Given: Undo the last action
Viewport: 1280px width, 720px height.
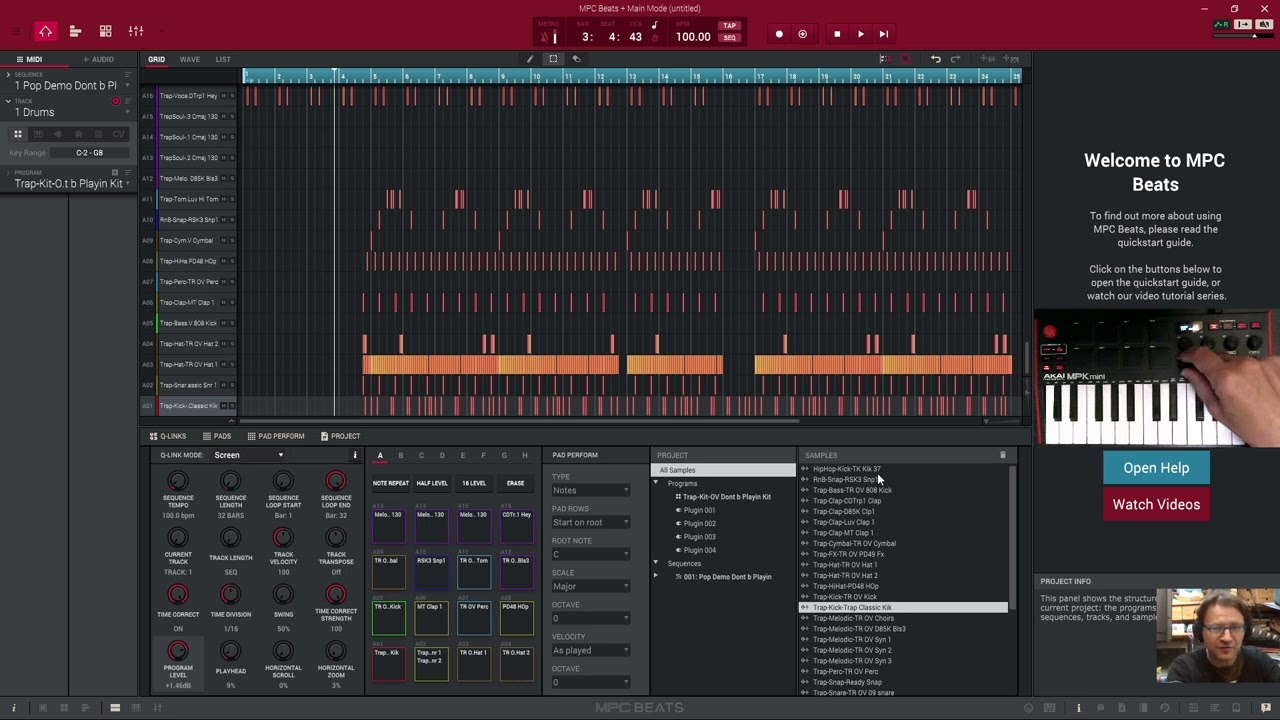Looking at the screenshot, I should (936, 59).
